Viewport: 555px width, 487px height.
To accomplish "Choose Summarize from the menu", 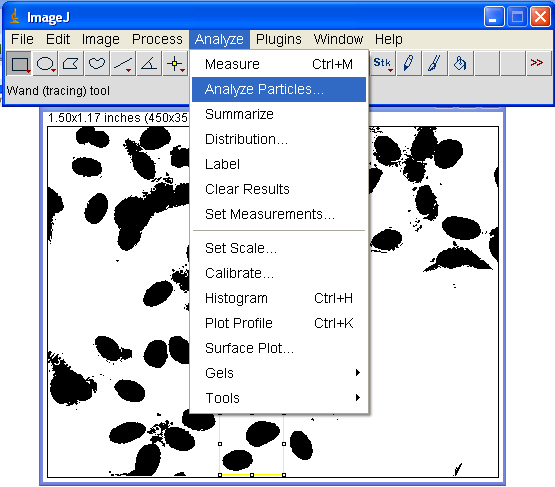I will pyautogui.click(x=279, y=114).
